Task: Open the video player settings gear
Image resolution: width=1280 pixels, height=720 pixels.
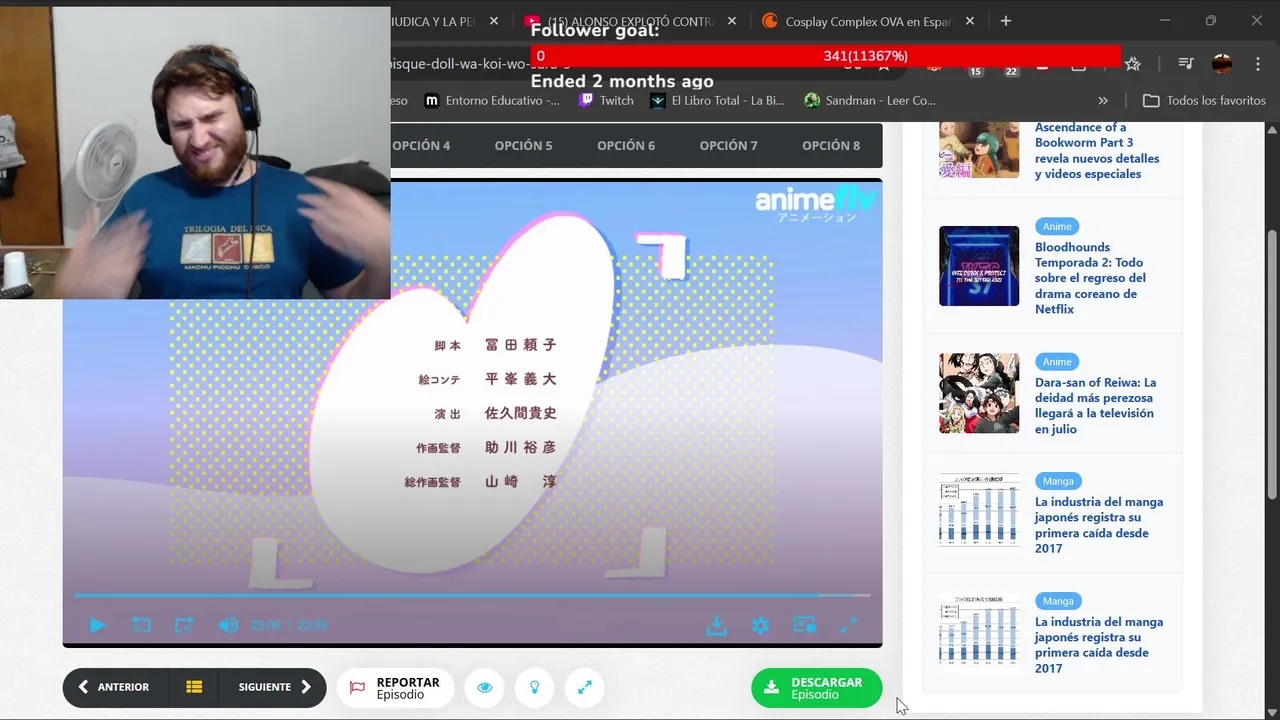Action: (x=760, y=625)
